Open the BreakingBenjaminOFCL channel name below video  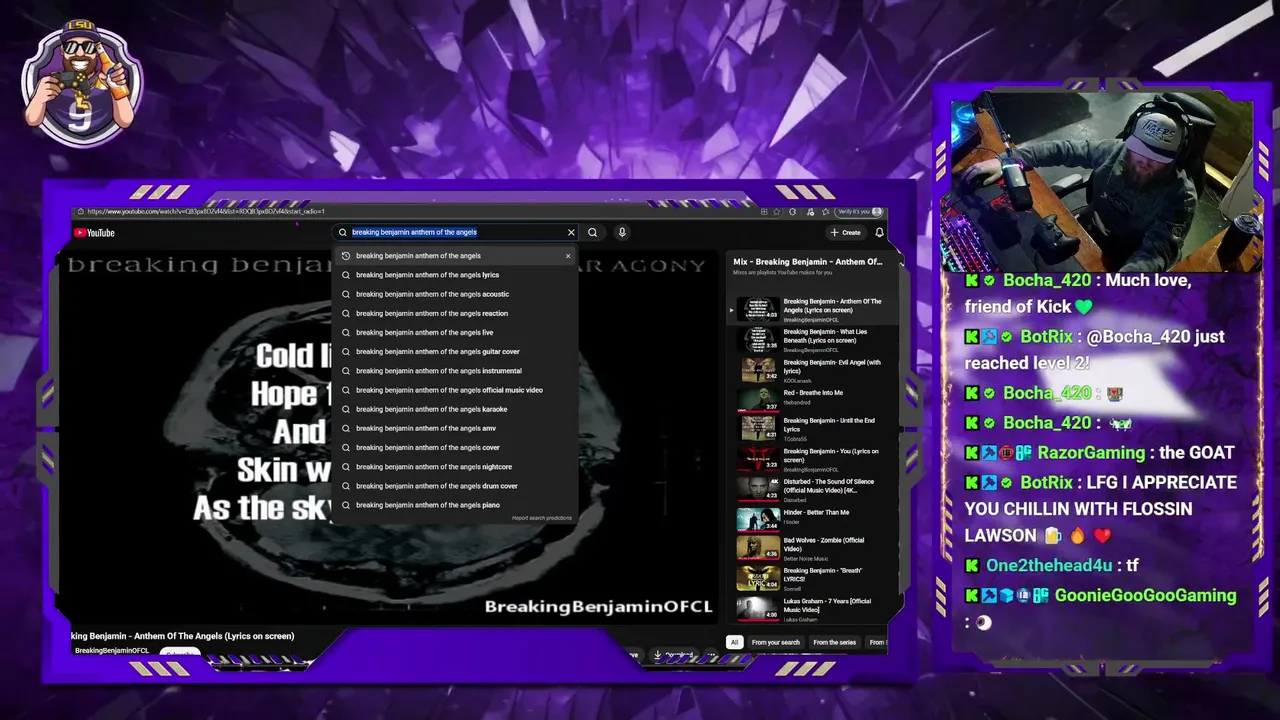coord(112,650)
